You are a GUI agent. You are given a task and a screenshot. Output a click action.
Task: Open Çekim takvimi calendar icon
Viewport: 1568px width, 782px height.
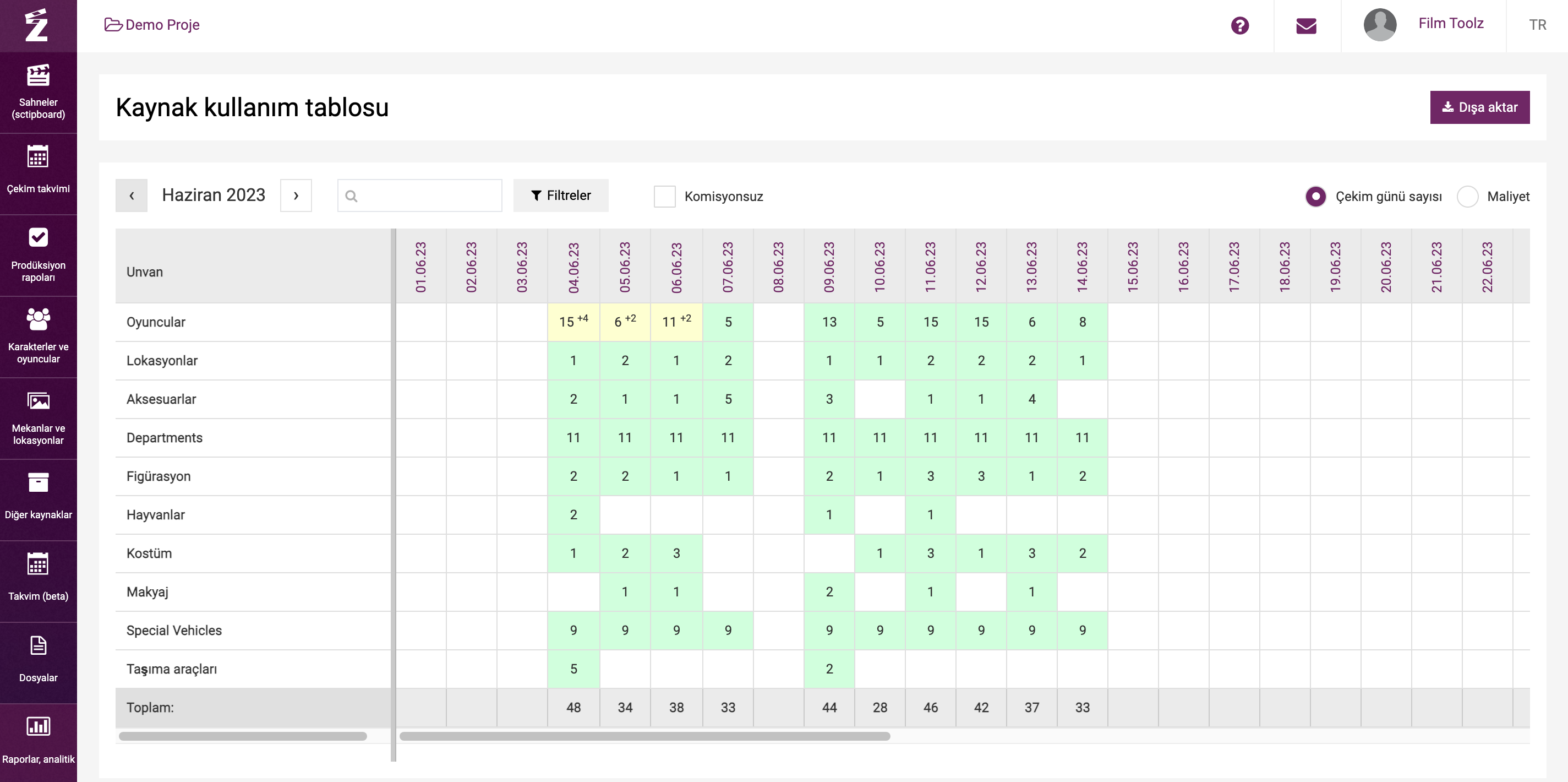click(38, 156)
